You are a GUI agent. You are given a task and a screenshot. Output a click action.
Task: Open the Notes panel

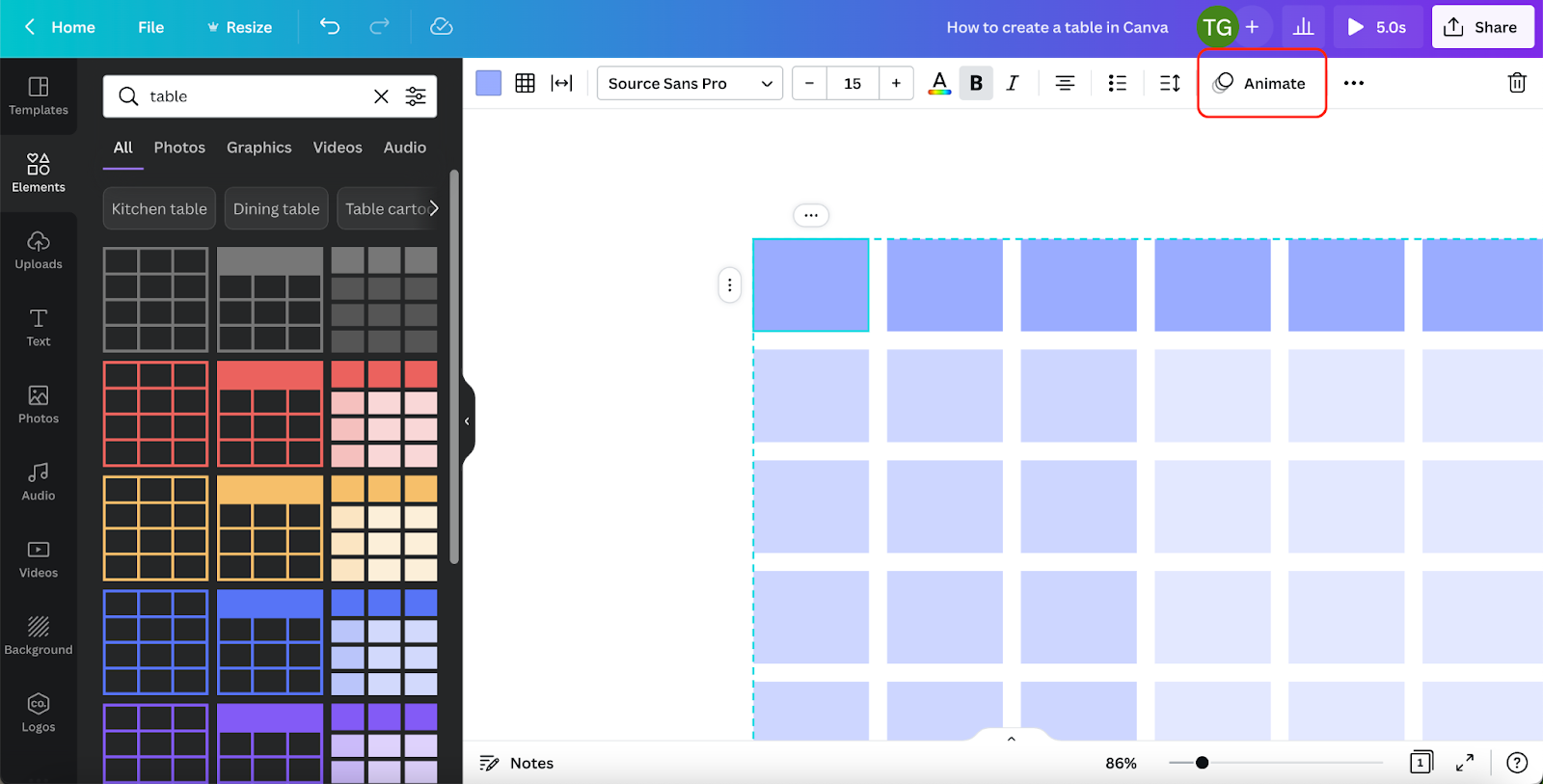pyautogui.click(x=517, y=763)
